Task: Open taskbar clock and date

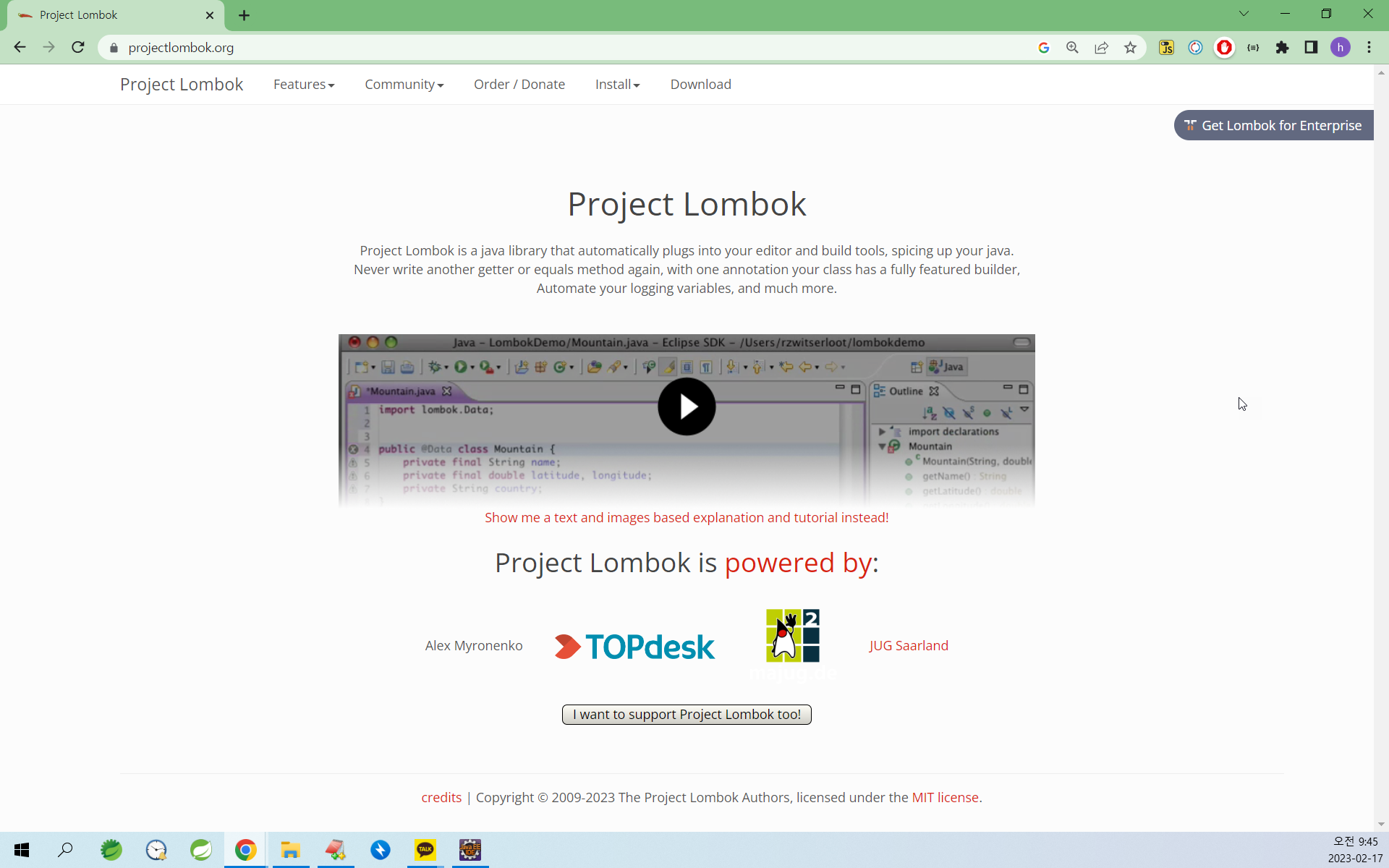Action: coord(1355,850)
